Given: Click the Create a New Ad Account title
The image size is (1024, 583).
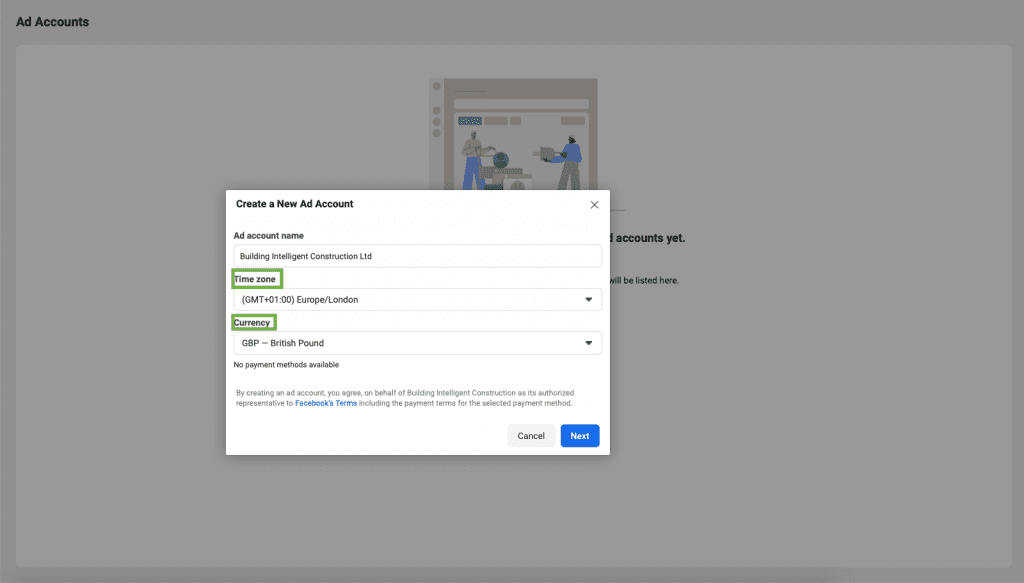Looking at the screenshot, I should [294, 204].
